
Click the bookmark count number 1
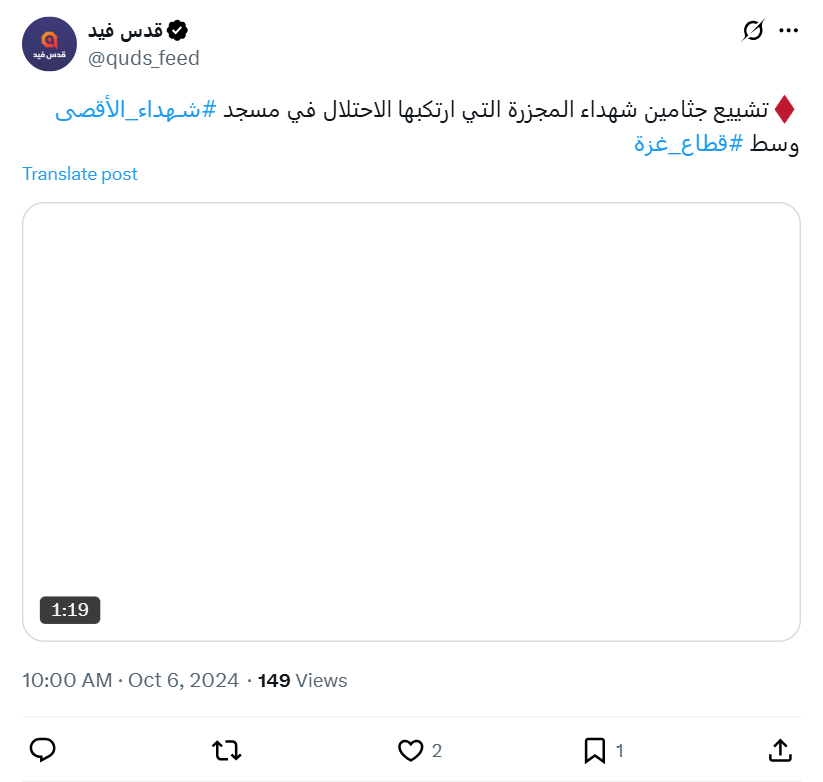pos(620,750)
